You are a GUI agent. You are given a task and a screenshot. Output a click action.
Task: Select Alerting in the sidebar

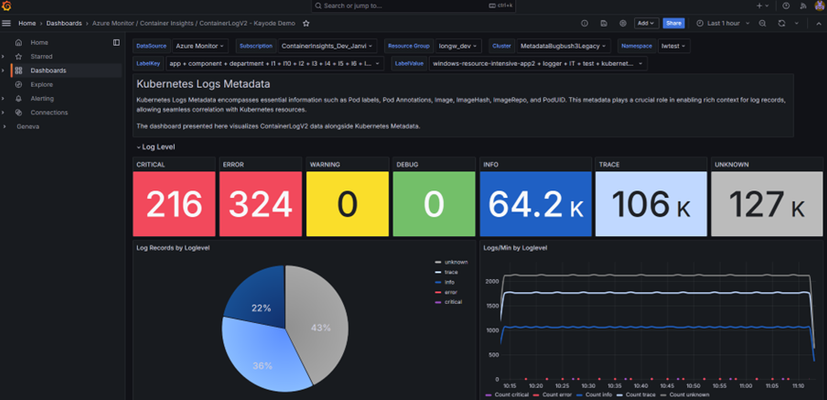pyautogui.click(x=42, y=99)
